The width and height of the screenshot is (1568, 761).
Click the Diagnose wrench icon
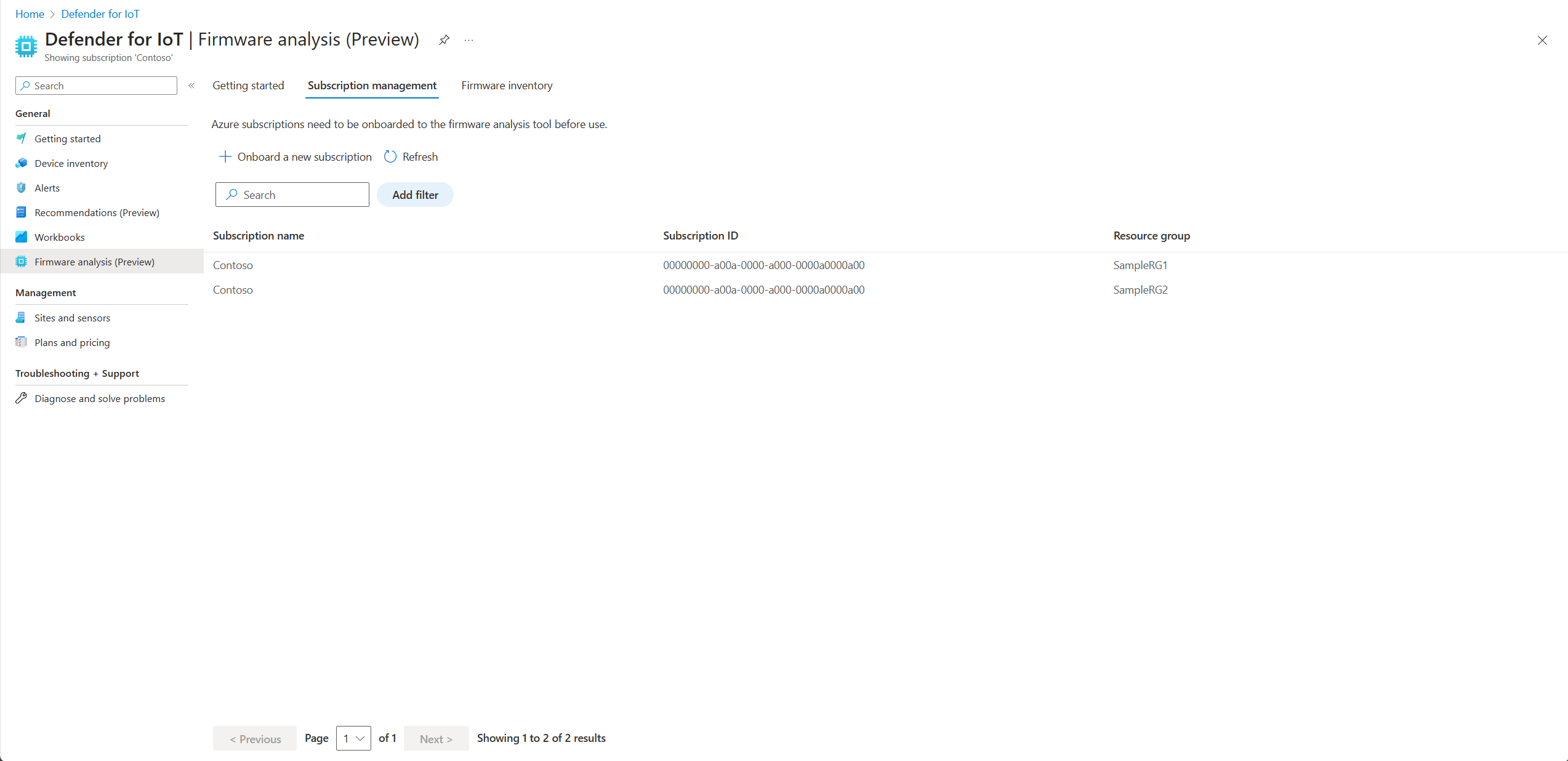click(22, 398)
